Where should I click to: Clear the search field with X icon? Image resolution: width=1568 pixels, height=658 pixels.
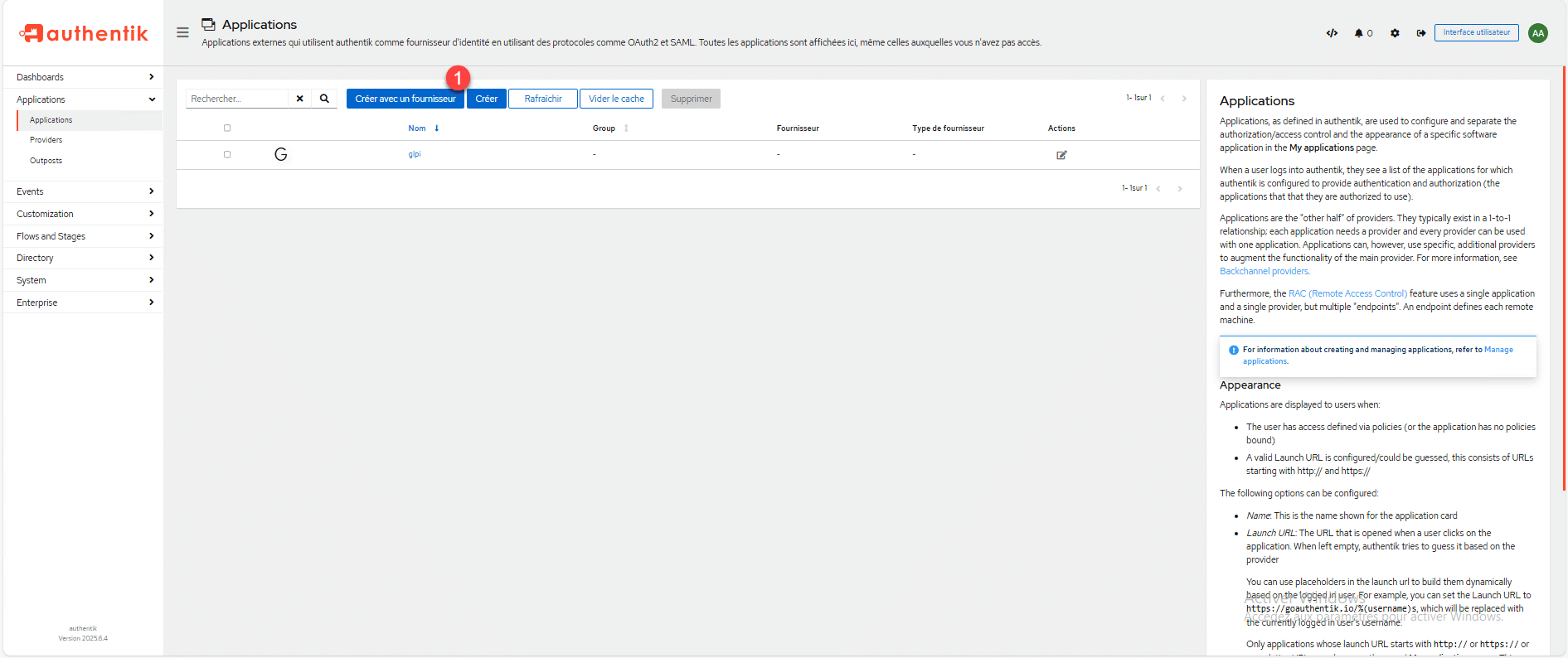(x=299, y=99)
